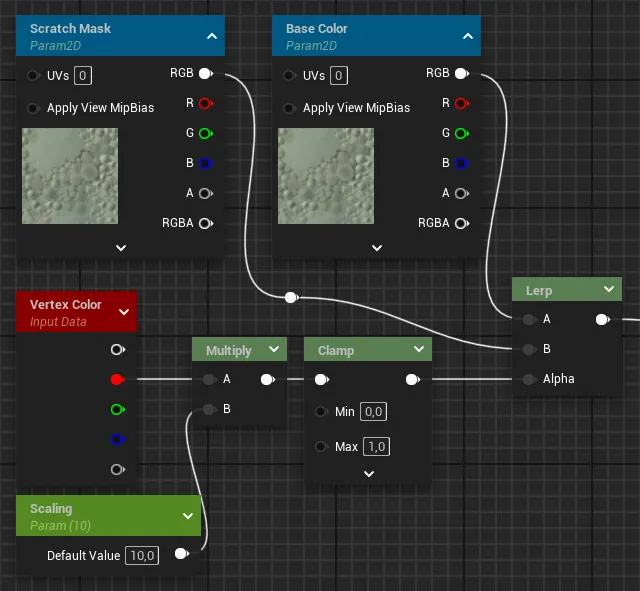Edit the Scaling Default Value field
This screenshot has height=591, width=640.
[x=142, y=555]
